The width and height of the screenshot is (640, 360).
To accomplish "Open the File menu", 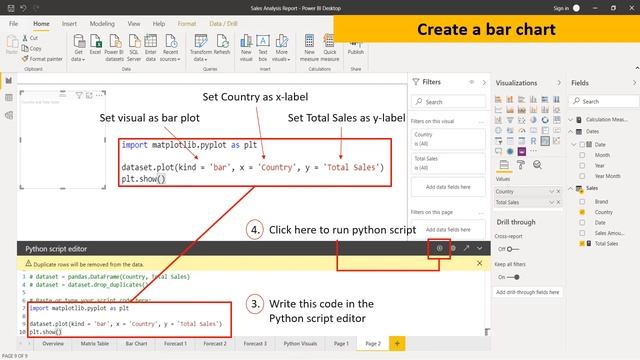I will coord(13,24).
